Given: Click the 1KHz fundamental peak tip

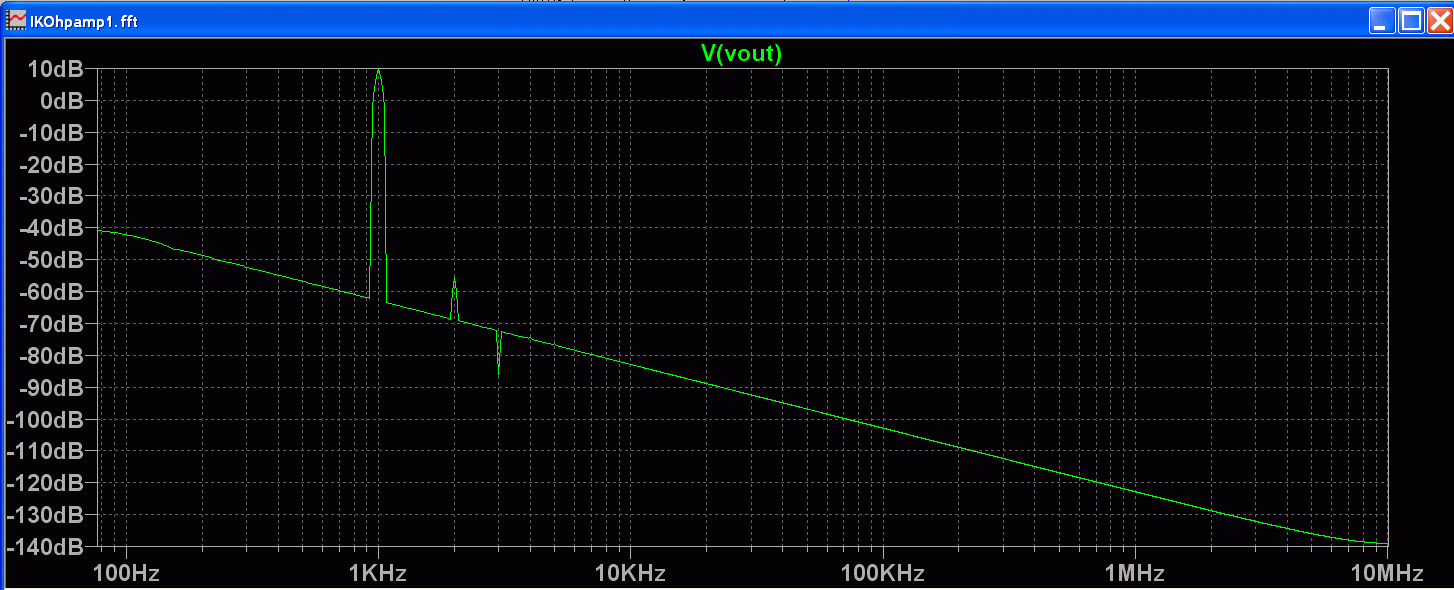Looking at the screenshot, I should pyautogui.click(x=378, y=70).
